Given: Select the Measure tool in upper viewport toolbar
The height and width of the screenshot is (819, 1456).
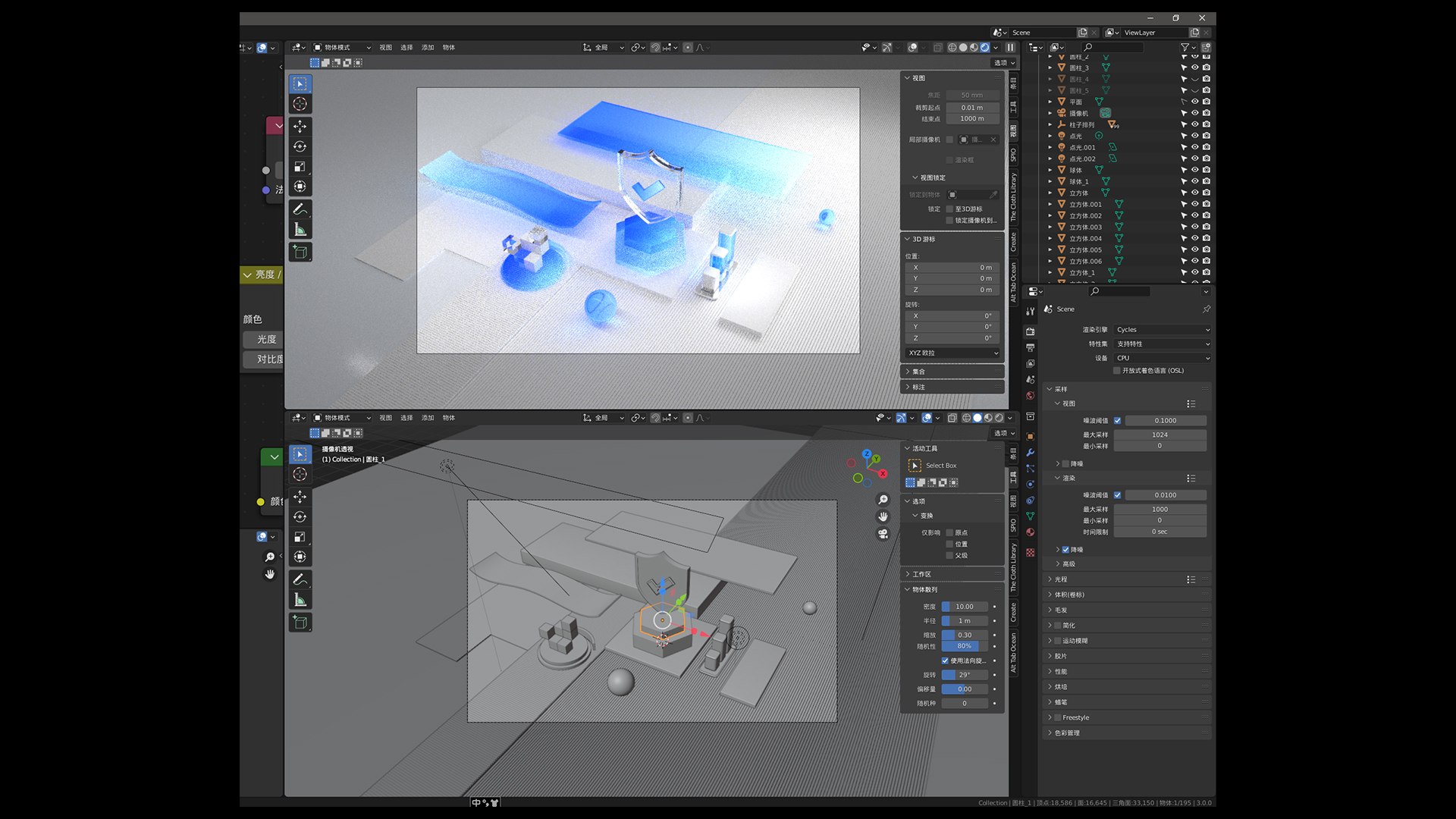Looking at the screenshot, I should (300, 230).
